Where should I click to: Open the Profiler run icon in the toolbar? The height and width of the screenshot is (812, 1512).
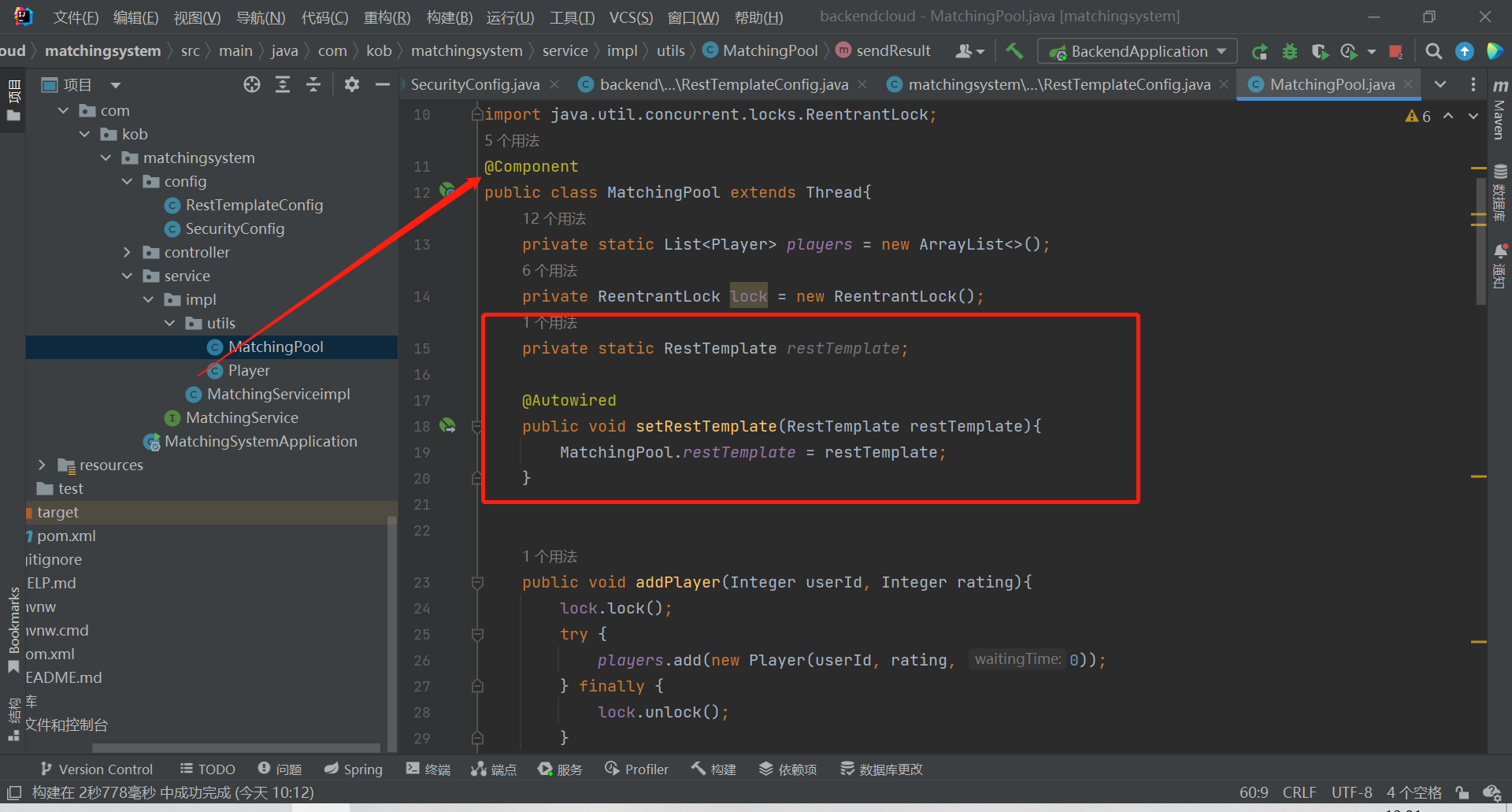1350,52
